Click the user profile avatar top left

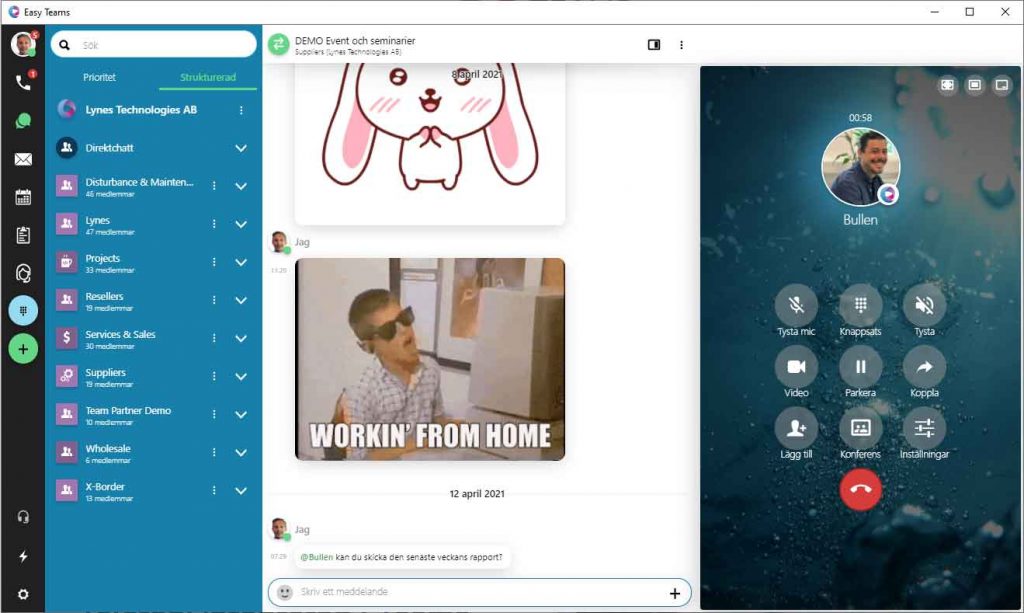pos(23,44)
